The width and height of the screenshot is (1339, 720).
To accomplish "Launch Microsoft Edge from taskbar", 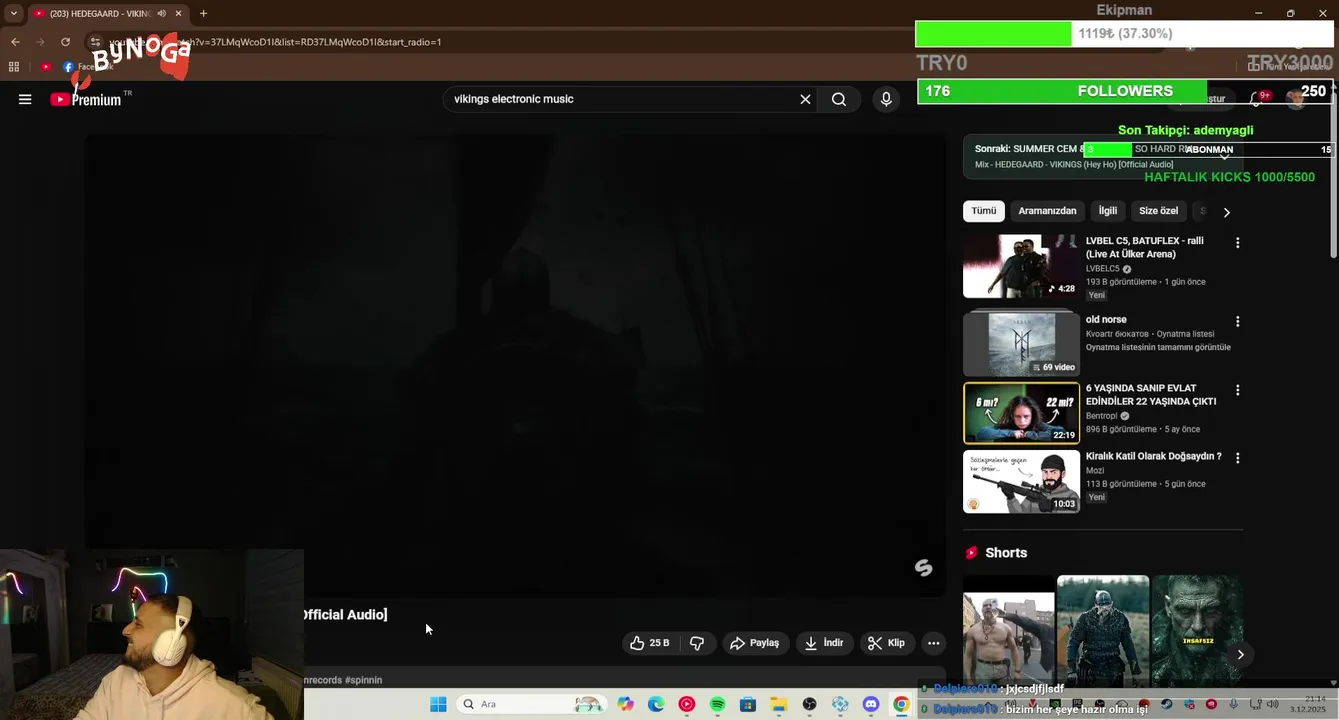I will (656, 704).
